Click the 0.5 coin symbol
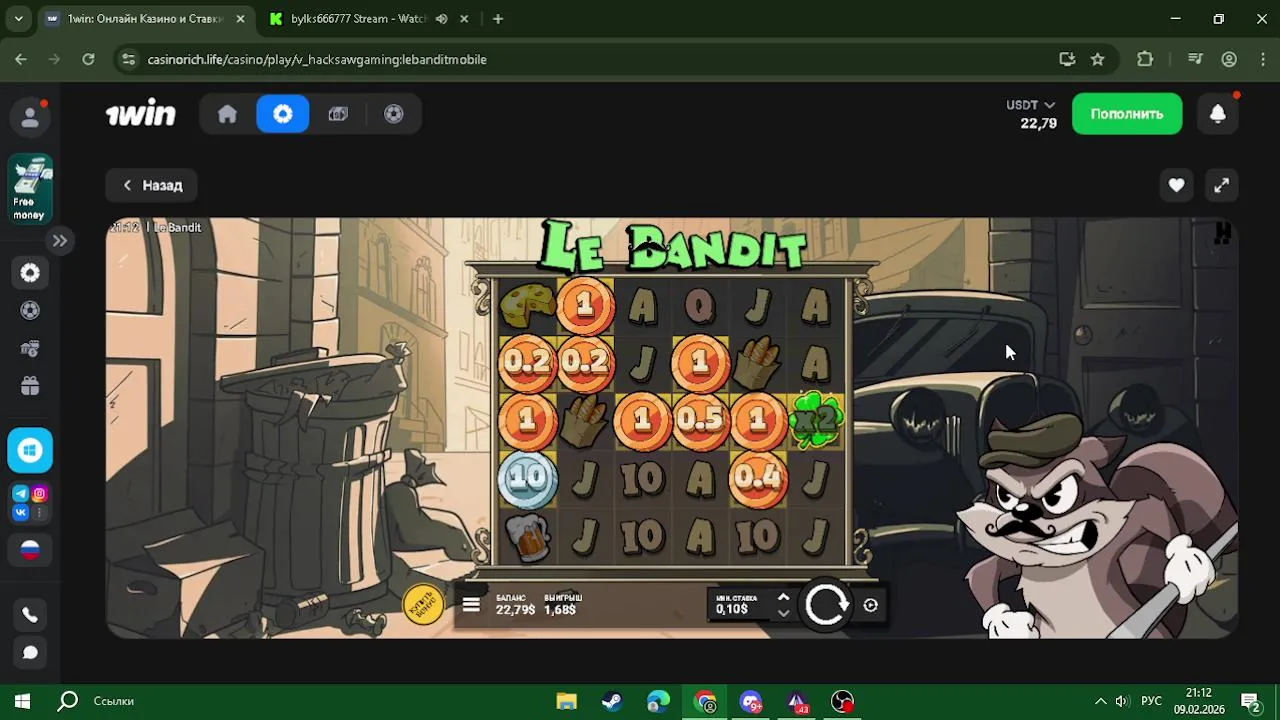1280x720 pixels. (x=700, y=421)
